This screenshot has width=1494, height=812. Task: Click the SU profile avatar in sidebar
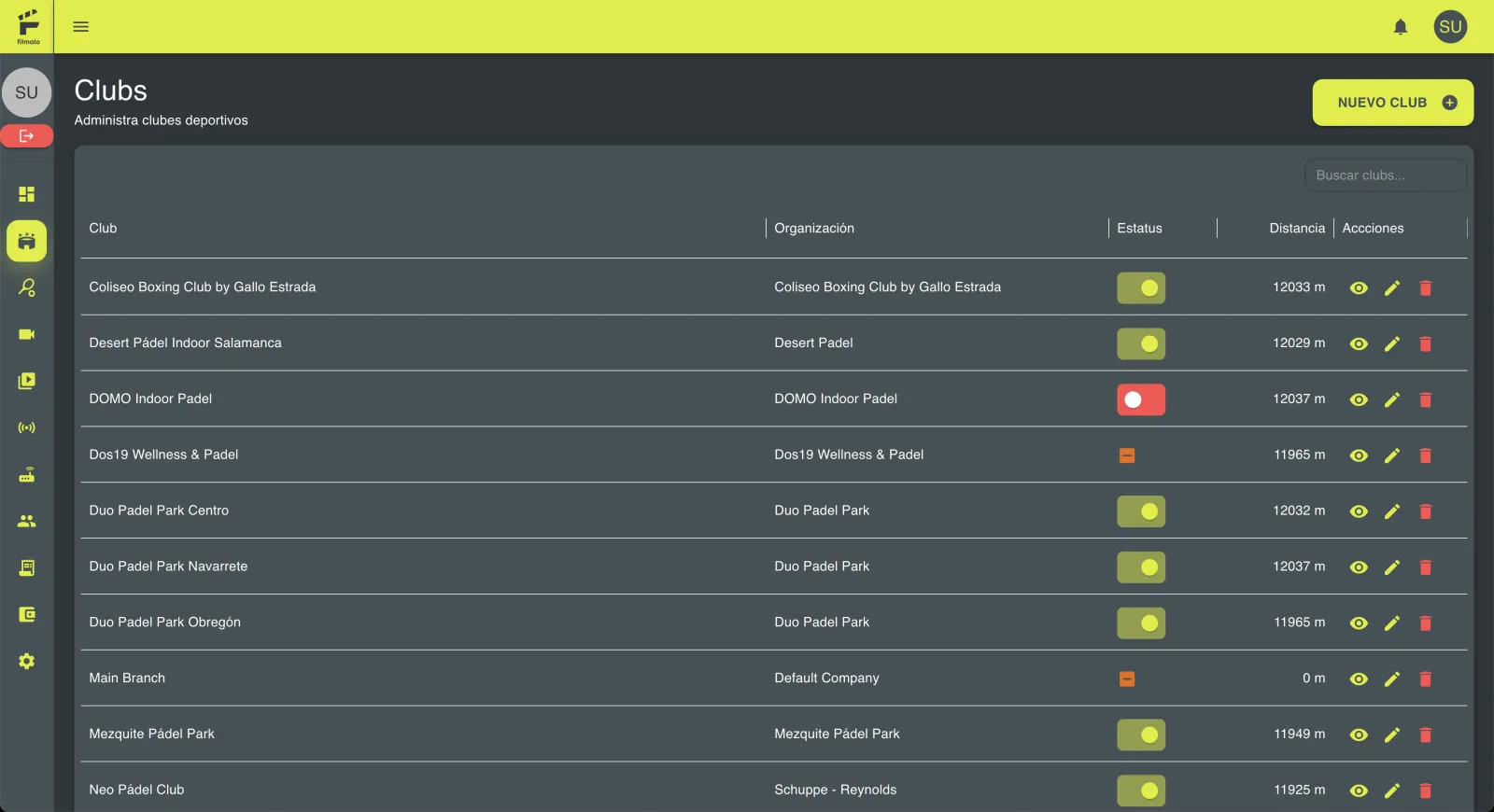[26, 92]
